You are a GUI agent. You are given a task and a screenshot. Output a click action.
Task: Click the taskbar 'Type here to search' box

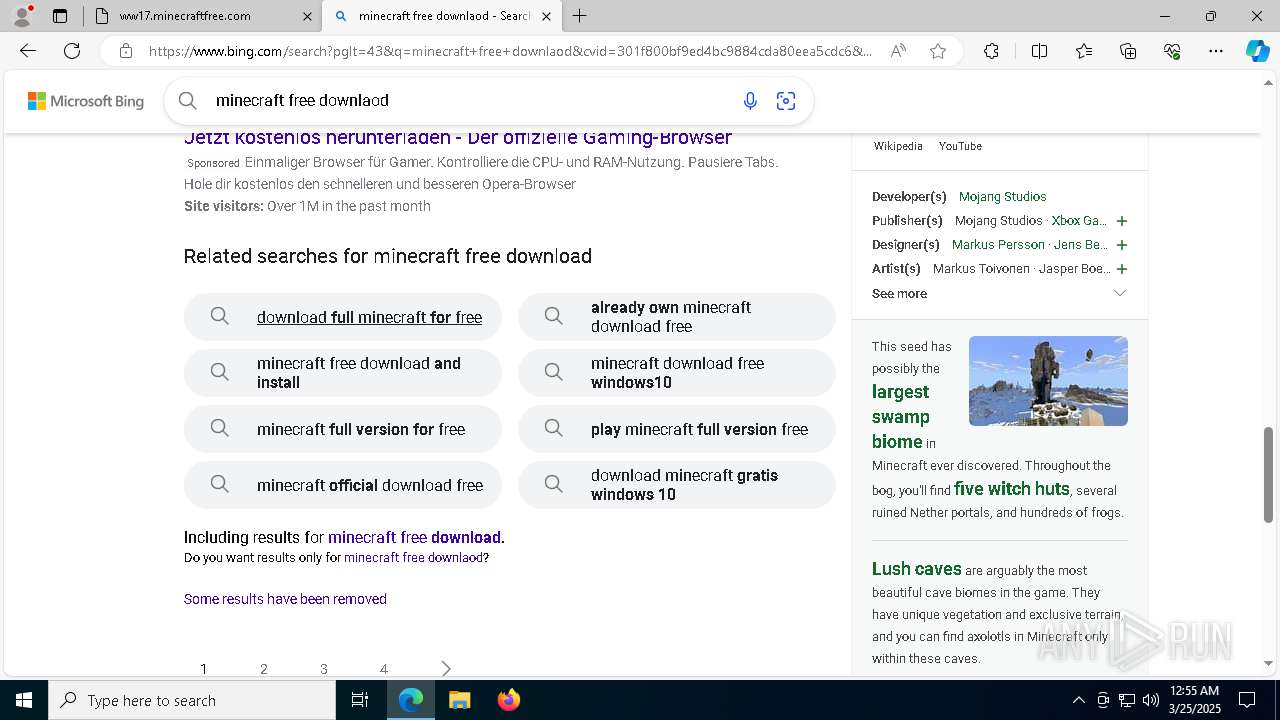[192, 700]
